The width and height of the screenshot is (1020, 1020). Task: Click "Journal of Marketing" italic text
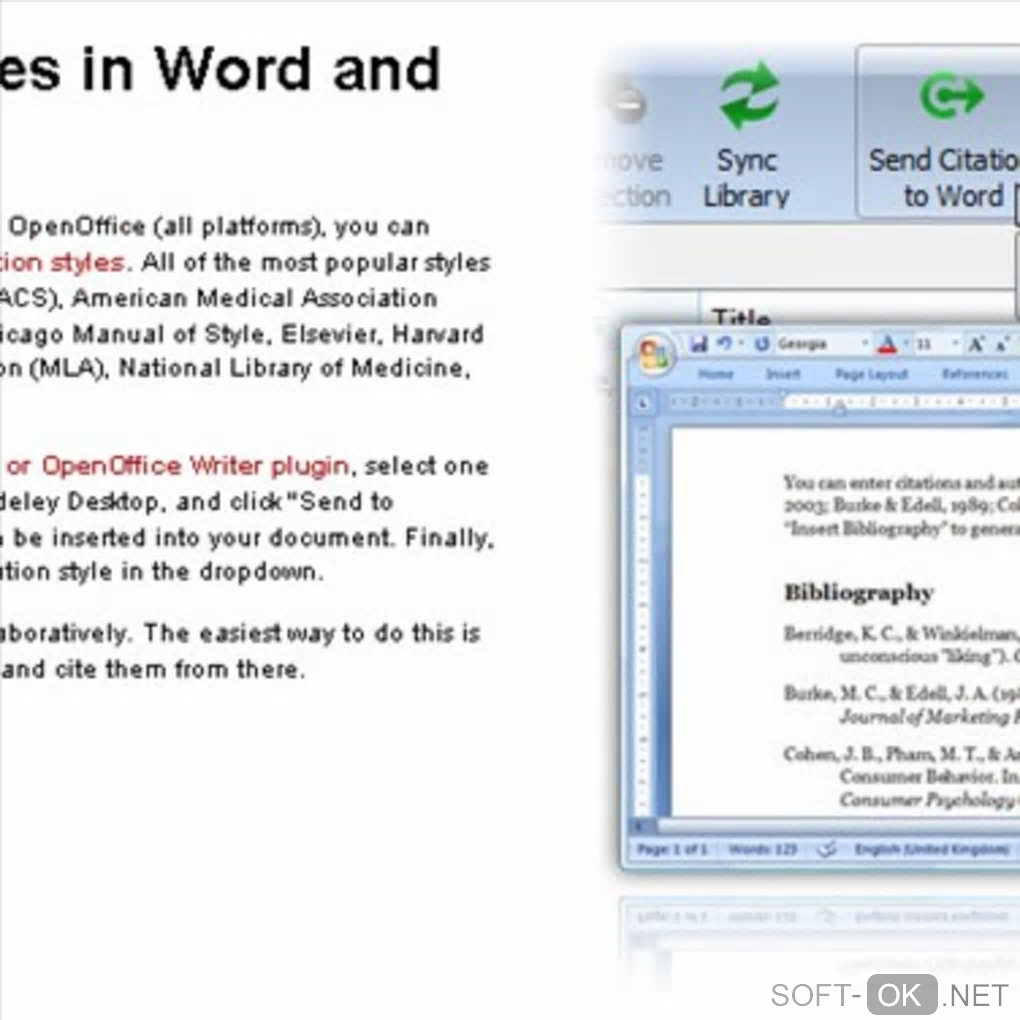point(925,716)
